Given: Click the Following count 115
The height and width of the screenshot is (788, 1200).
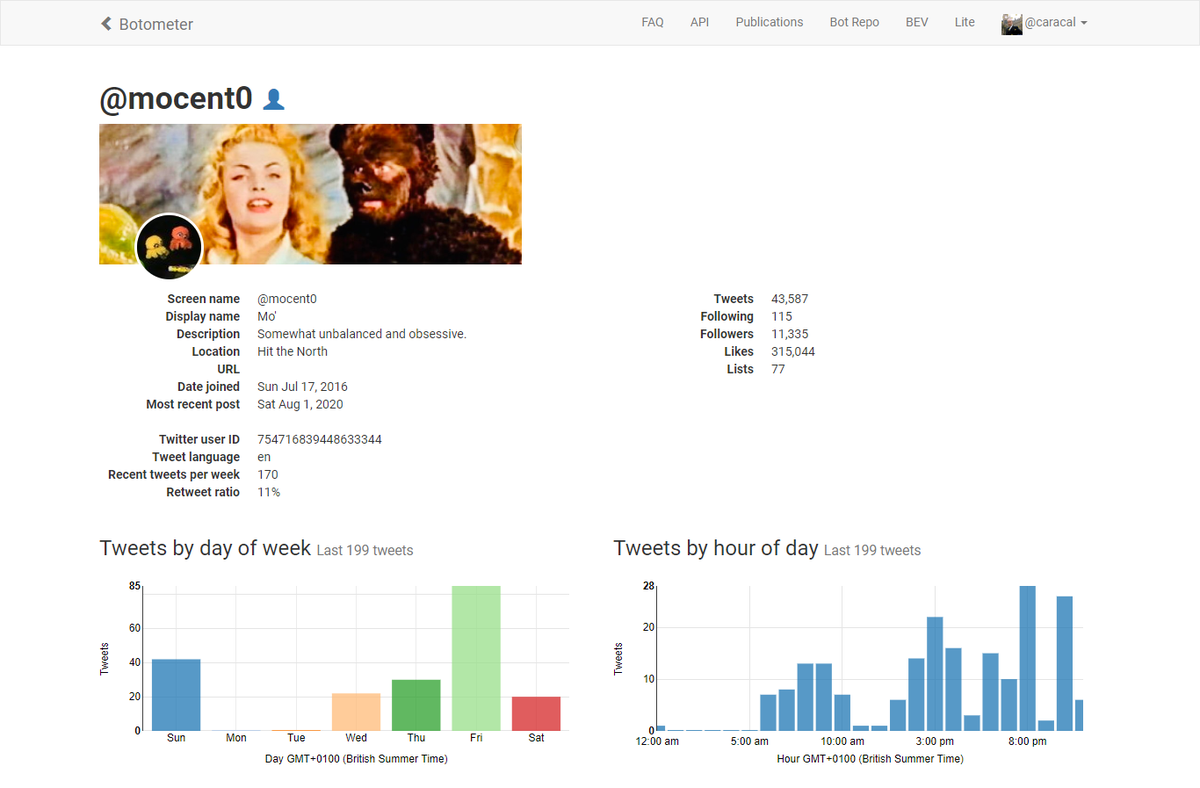Looking at the screenshot, I should [781, 317].
